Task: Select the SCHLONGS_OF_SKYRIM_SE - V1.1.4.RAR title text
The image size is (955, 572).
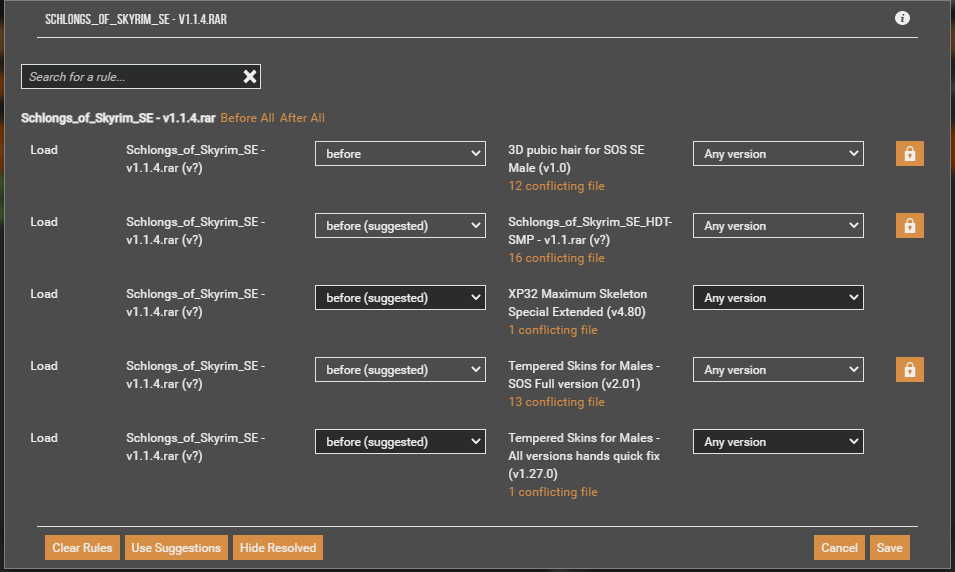Action: pyautogui.click(x=136, y=19)
